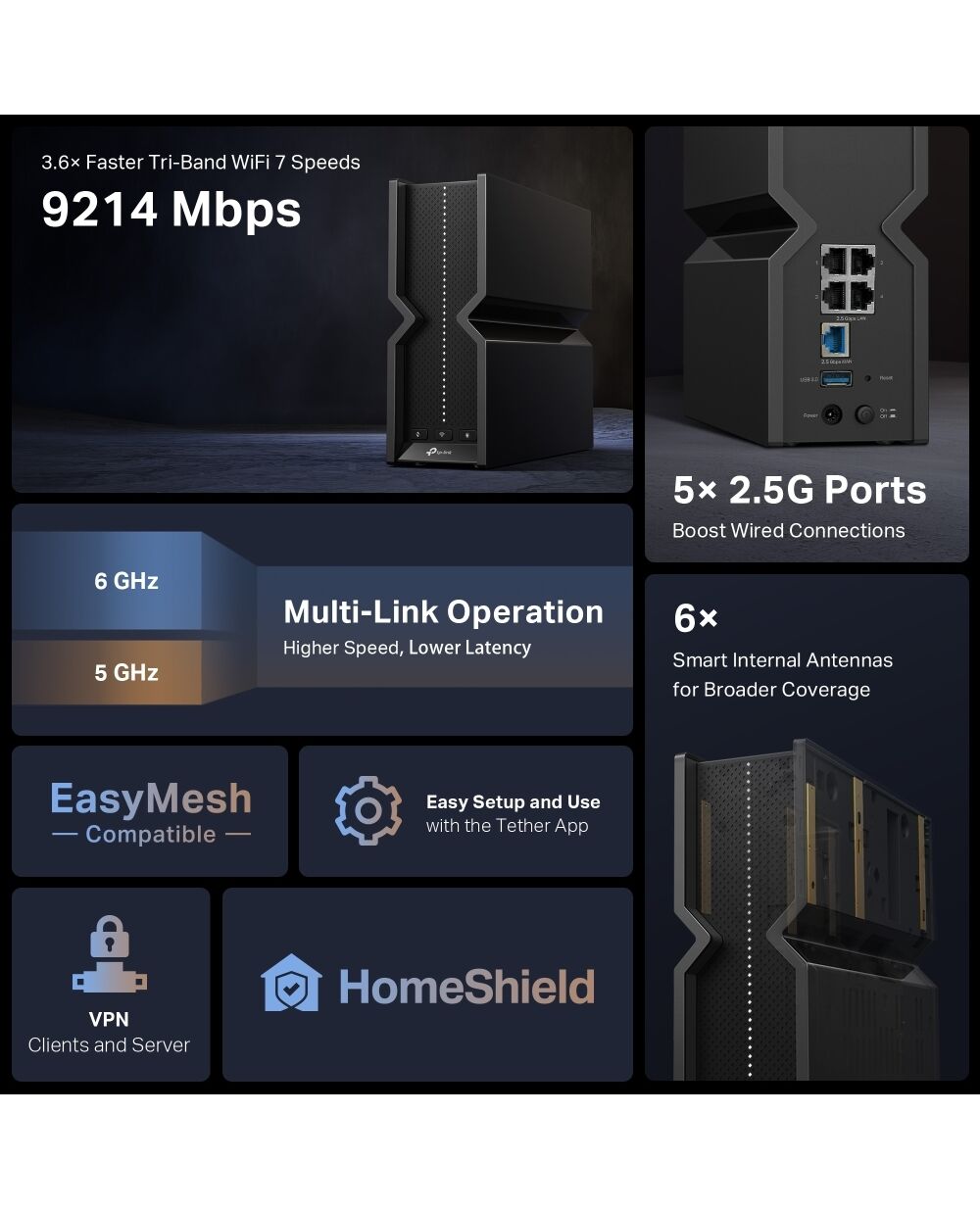
Task: Click the HomeShield text logo
Action: pos(466,987)
